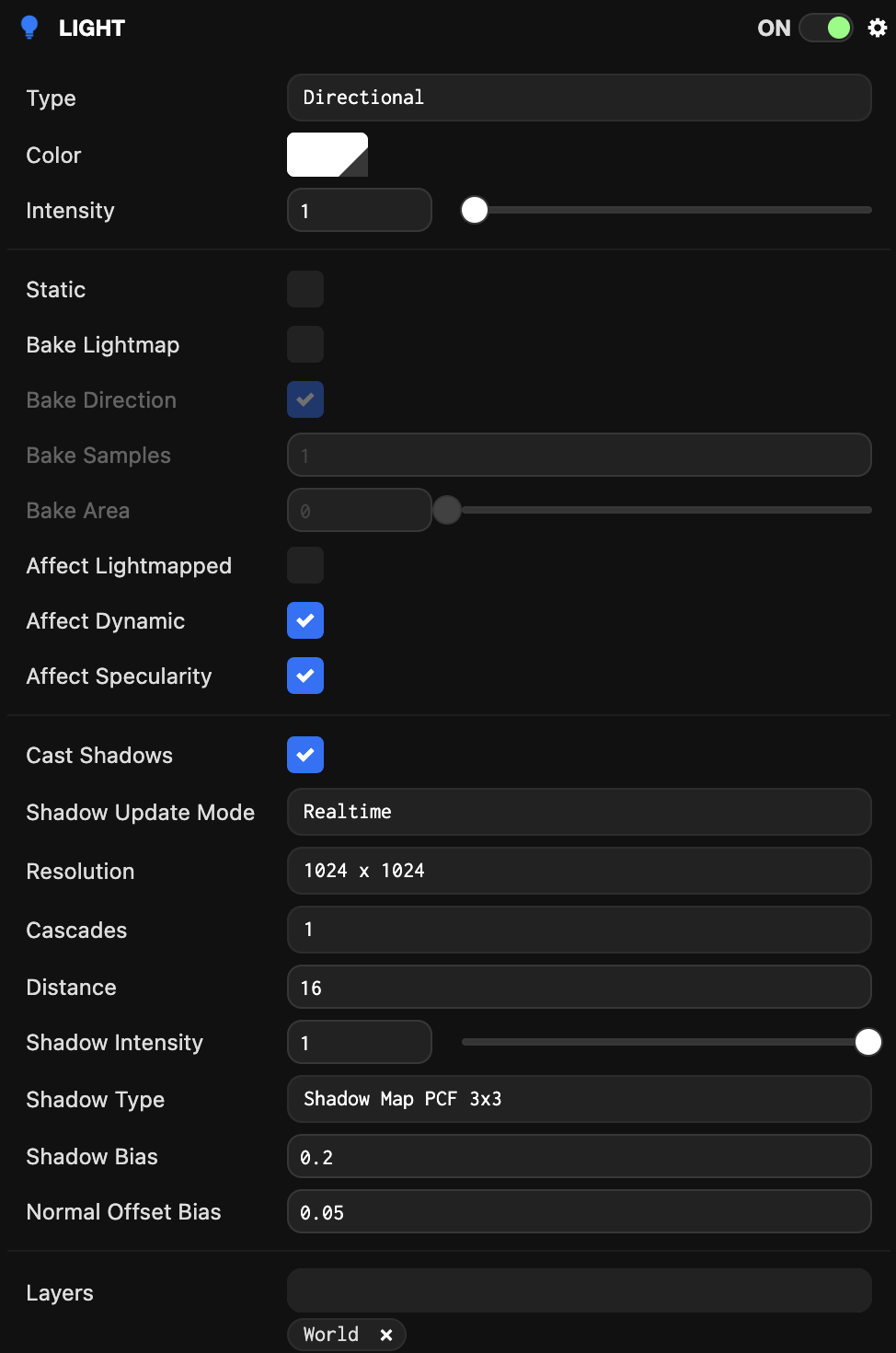
Task: Enable the Bake Lightmap checkbox
Action: click(x=304, y=344)
